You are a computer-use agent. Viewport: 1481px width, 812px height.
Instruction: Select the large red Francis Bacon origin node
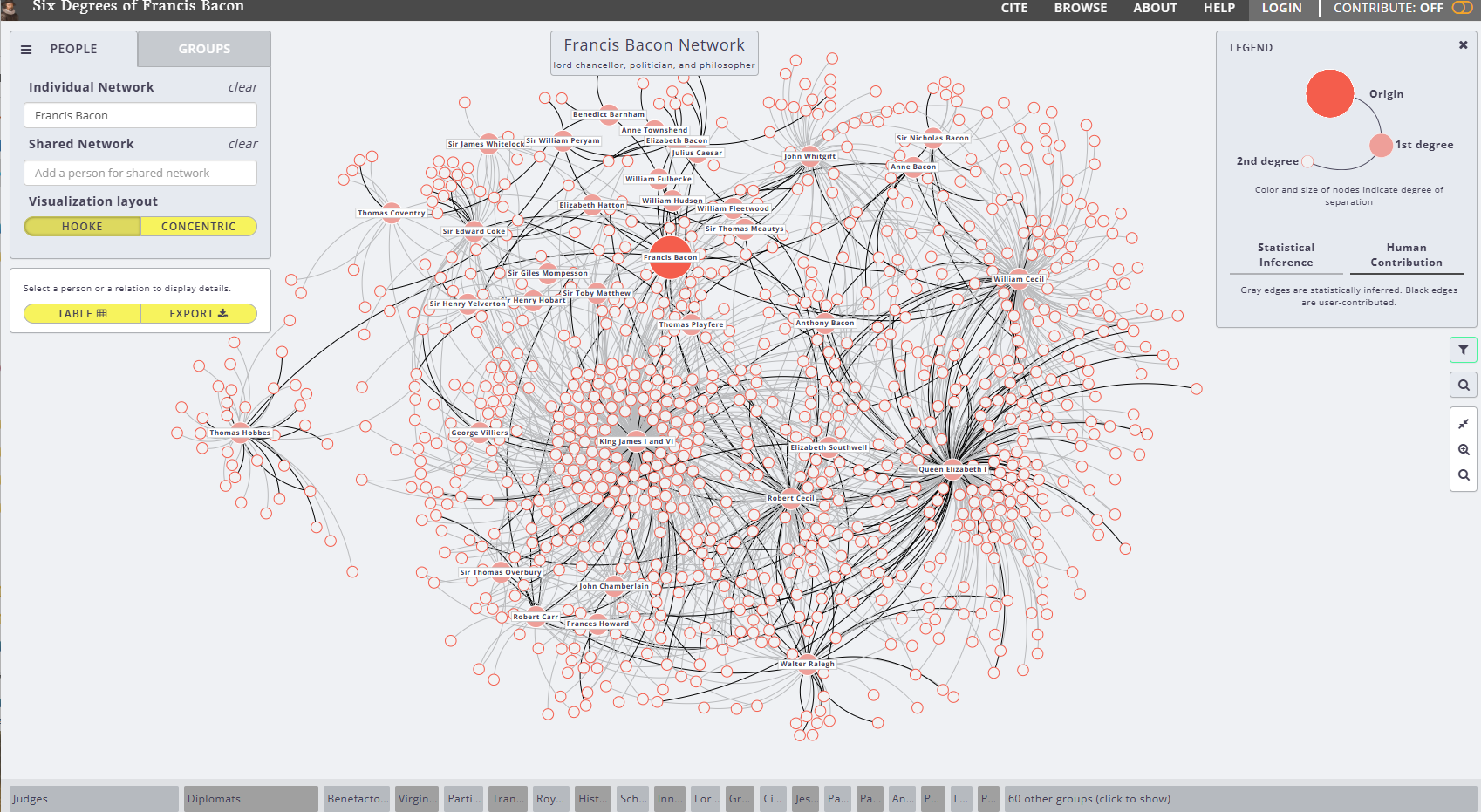670,257
